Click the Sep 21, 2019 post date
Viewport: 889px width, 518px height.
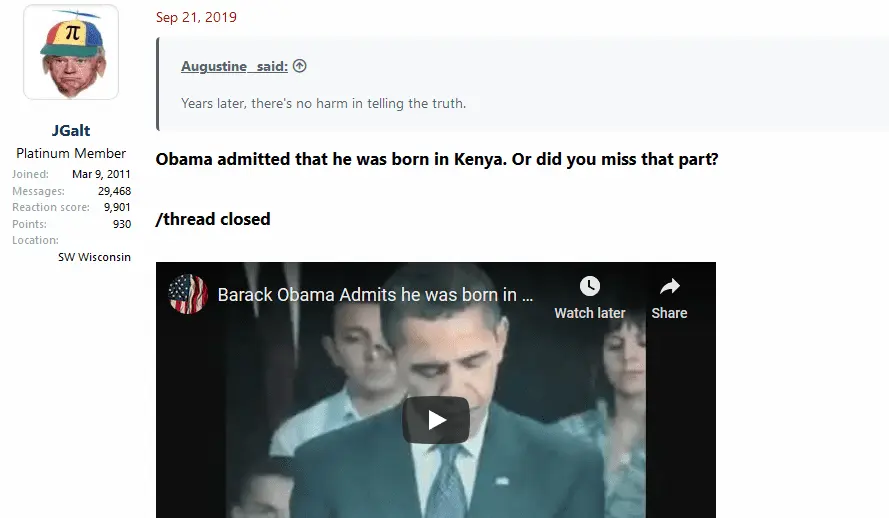coord(196,17)
